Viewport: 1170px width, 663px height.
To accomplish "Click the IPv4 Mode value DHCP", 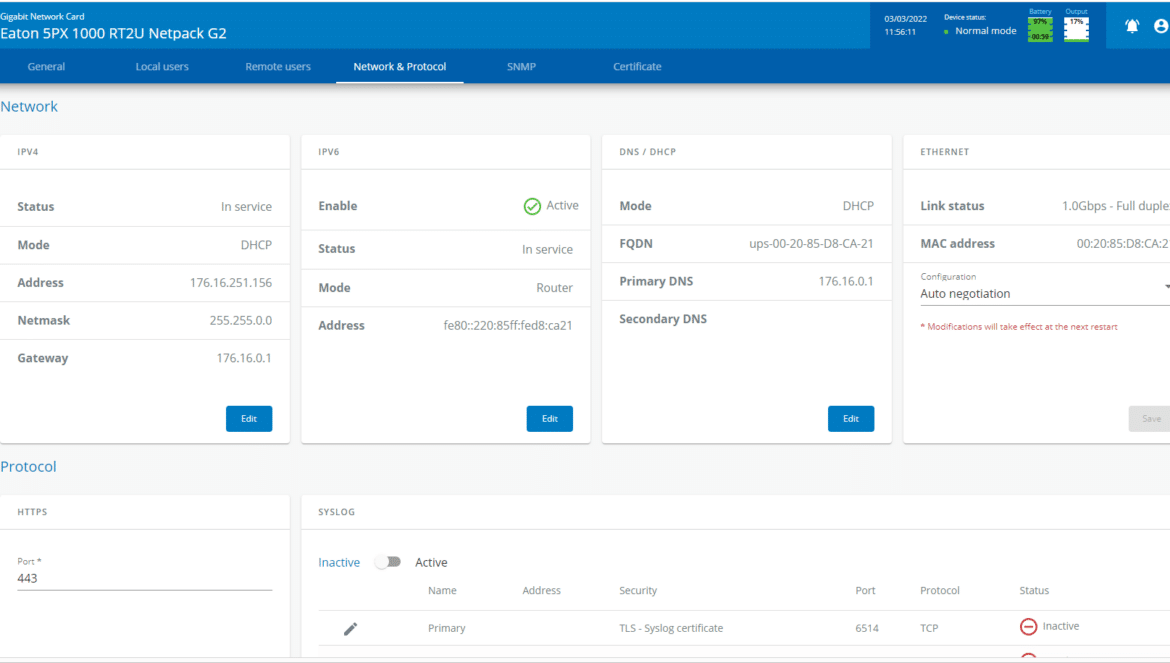I will pos(256,245).
